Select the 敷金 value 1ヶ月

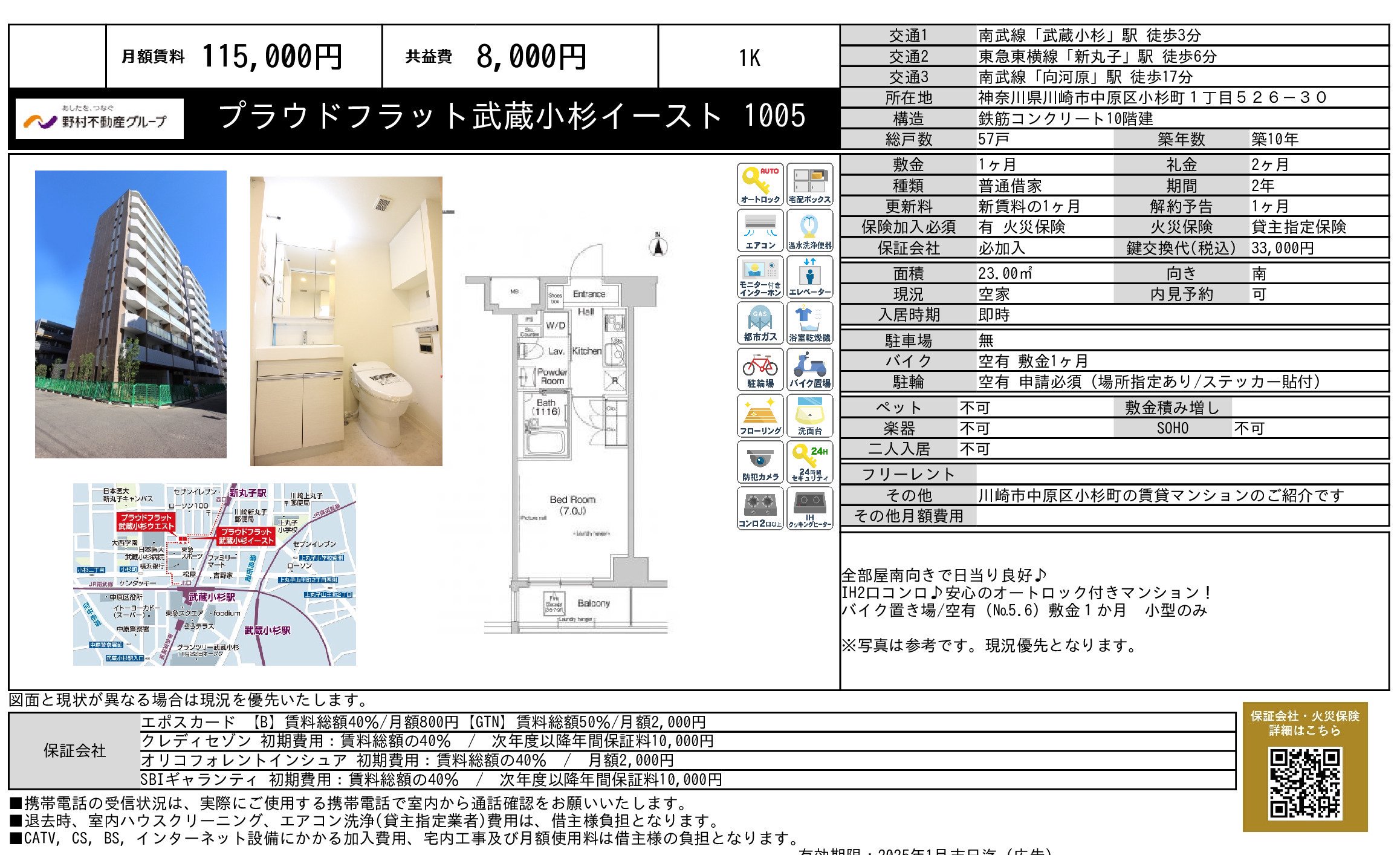tap(997, 164)
